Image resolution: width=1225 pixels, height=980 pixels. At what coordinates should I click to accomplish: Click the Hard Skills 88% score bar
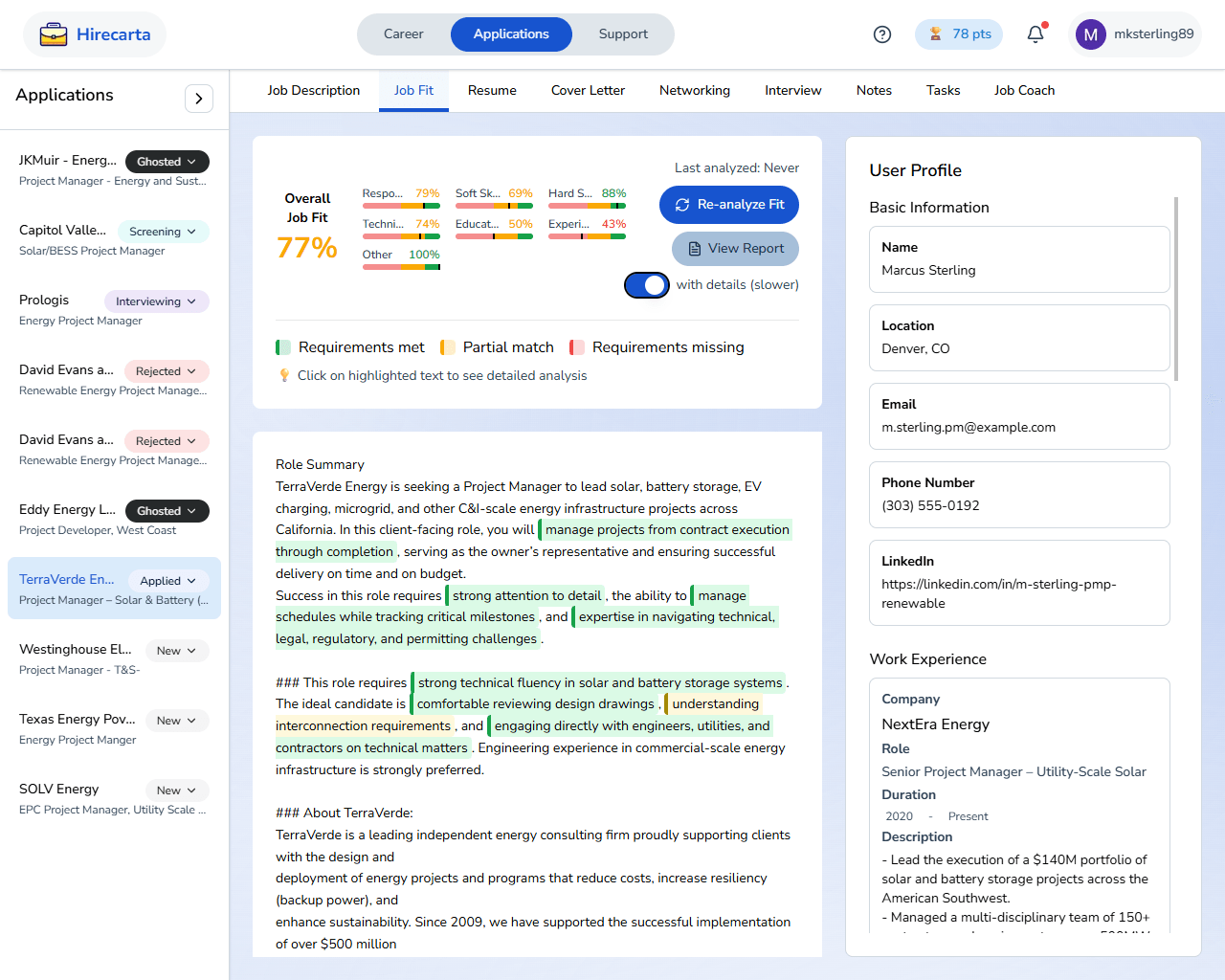point(587,205)
